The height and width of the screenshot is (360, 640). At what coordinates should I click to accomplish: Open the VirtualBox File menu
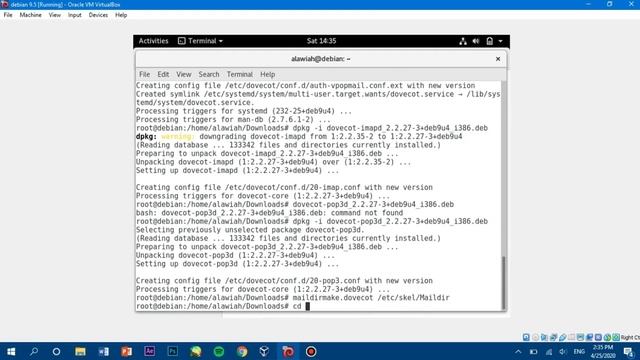pyautogui.click(x=8, y=15)
